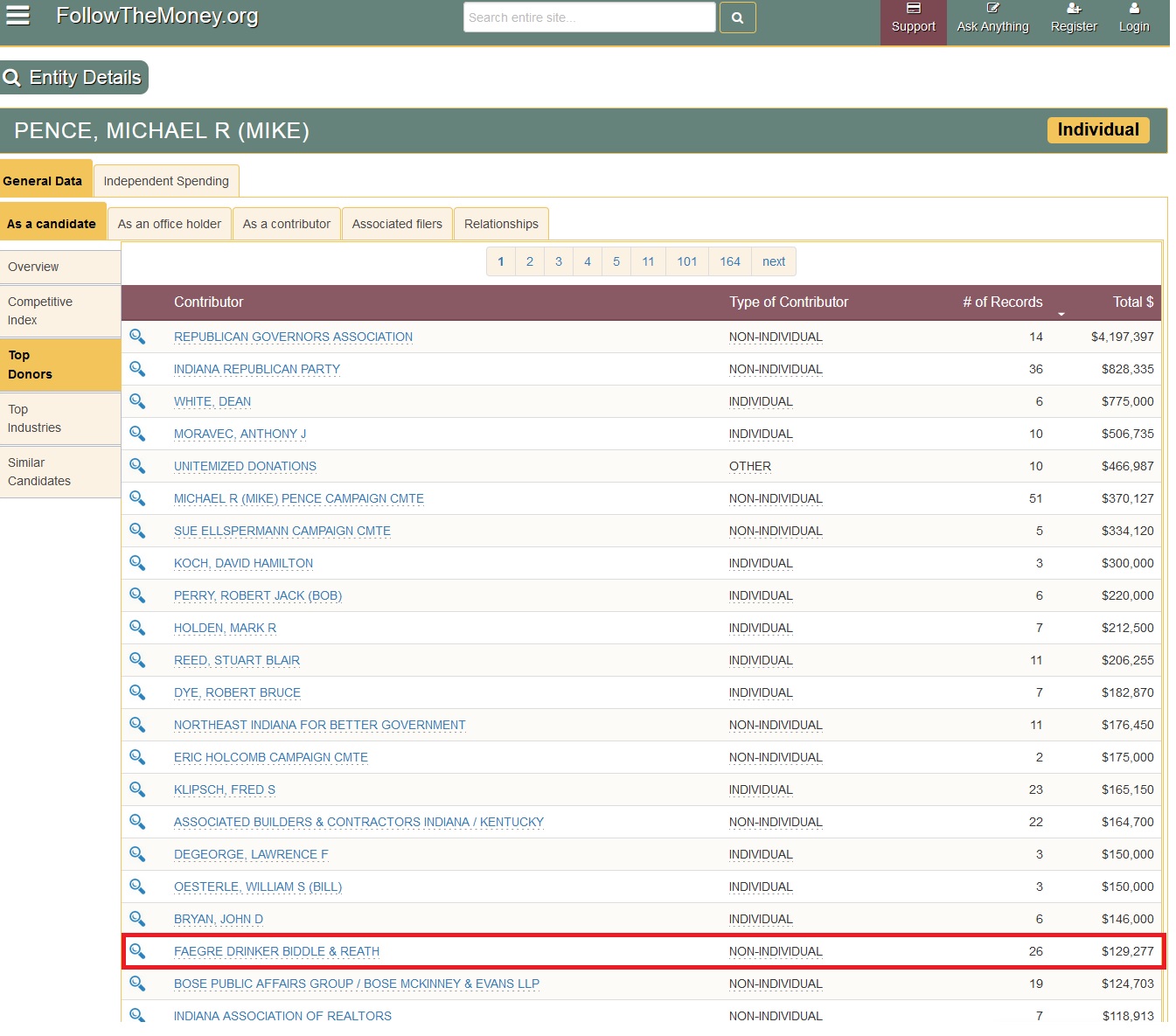Click magnifier icon beside Moravec, Anthony J
This screenshot has height=1036, width=1176.
[137, 434]
